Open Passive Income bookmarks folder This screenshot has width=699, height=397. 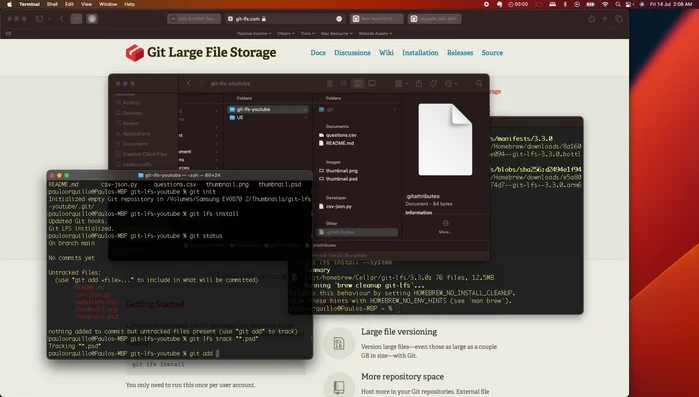click(x=254, y=33)
